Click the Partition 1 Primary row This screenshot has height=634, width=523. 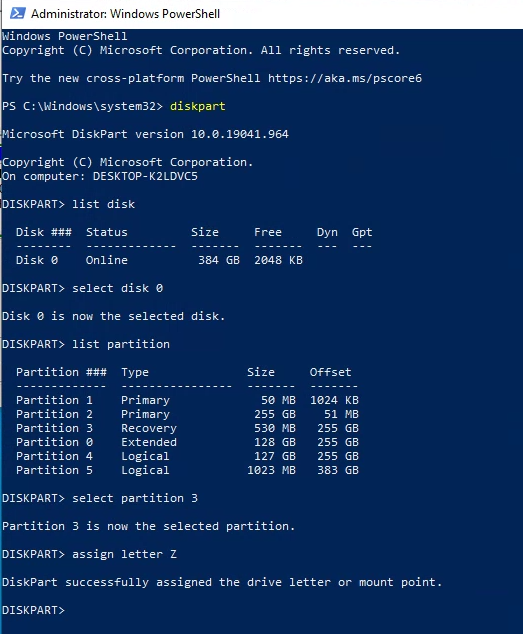pyautogui.click(x=187, y=400)
